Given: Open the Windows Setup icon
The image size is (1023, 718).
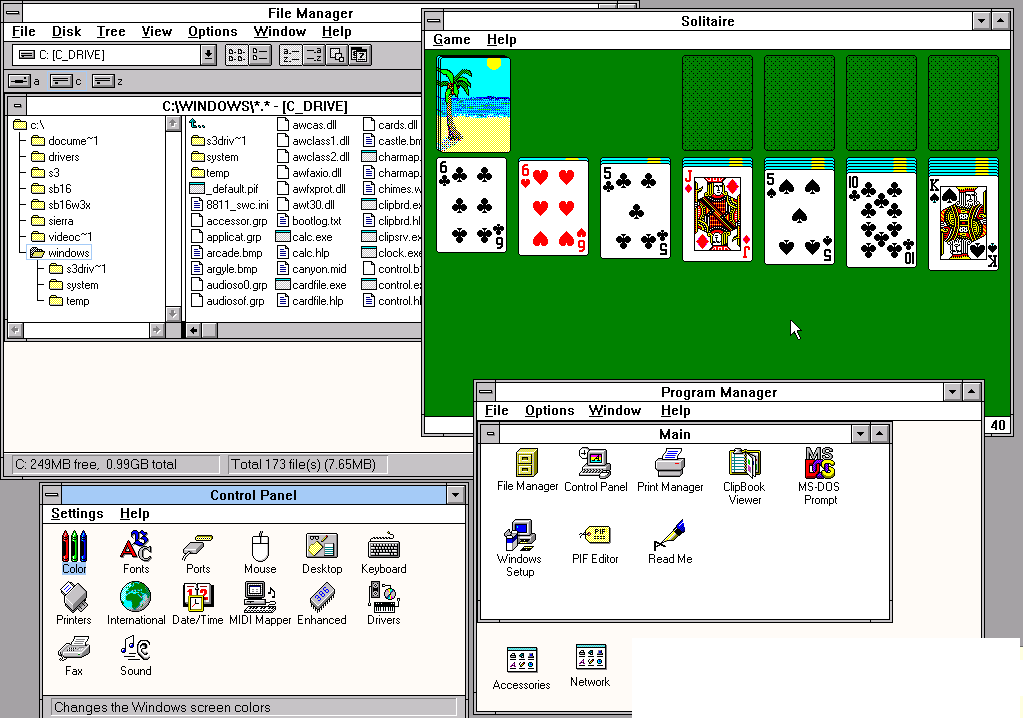Looking at the screenshot, I should (519, 548).
